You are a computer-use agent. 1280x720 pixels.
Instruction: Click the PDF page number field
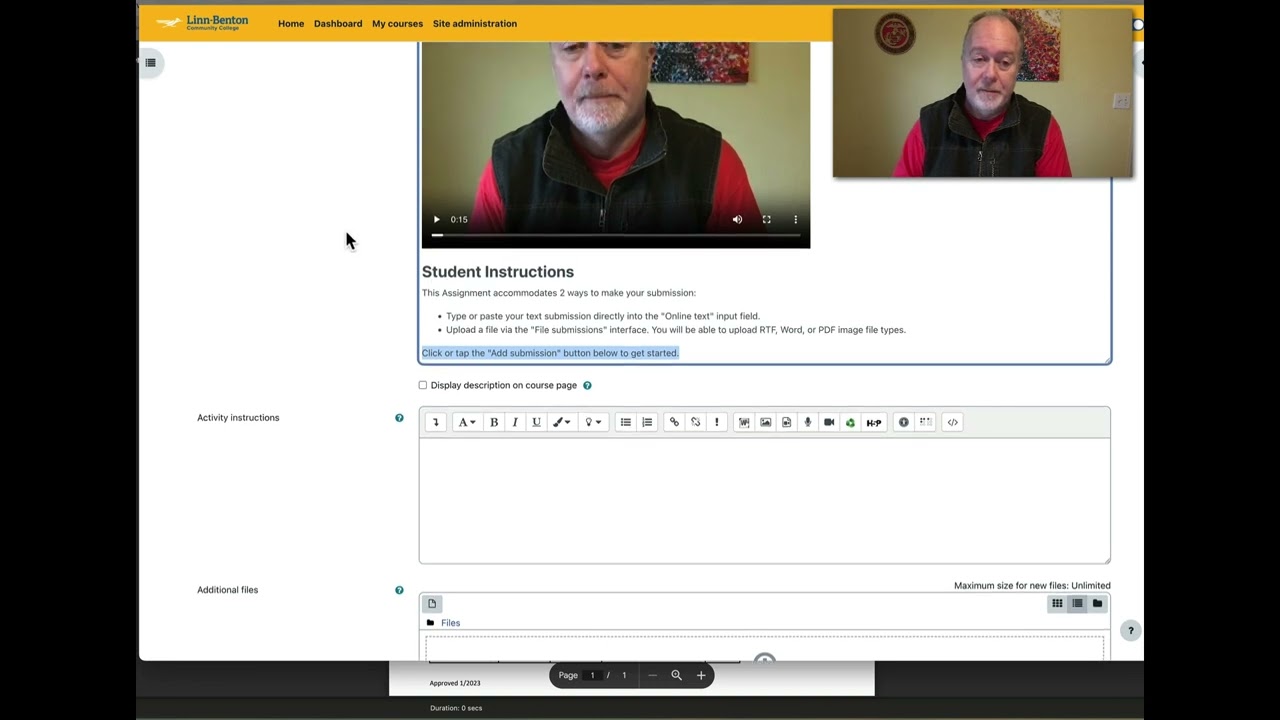592,675
